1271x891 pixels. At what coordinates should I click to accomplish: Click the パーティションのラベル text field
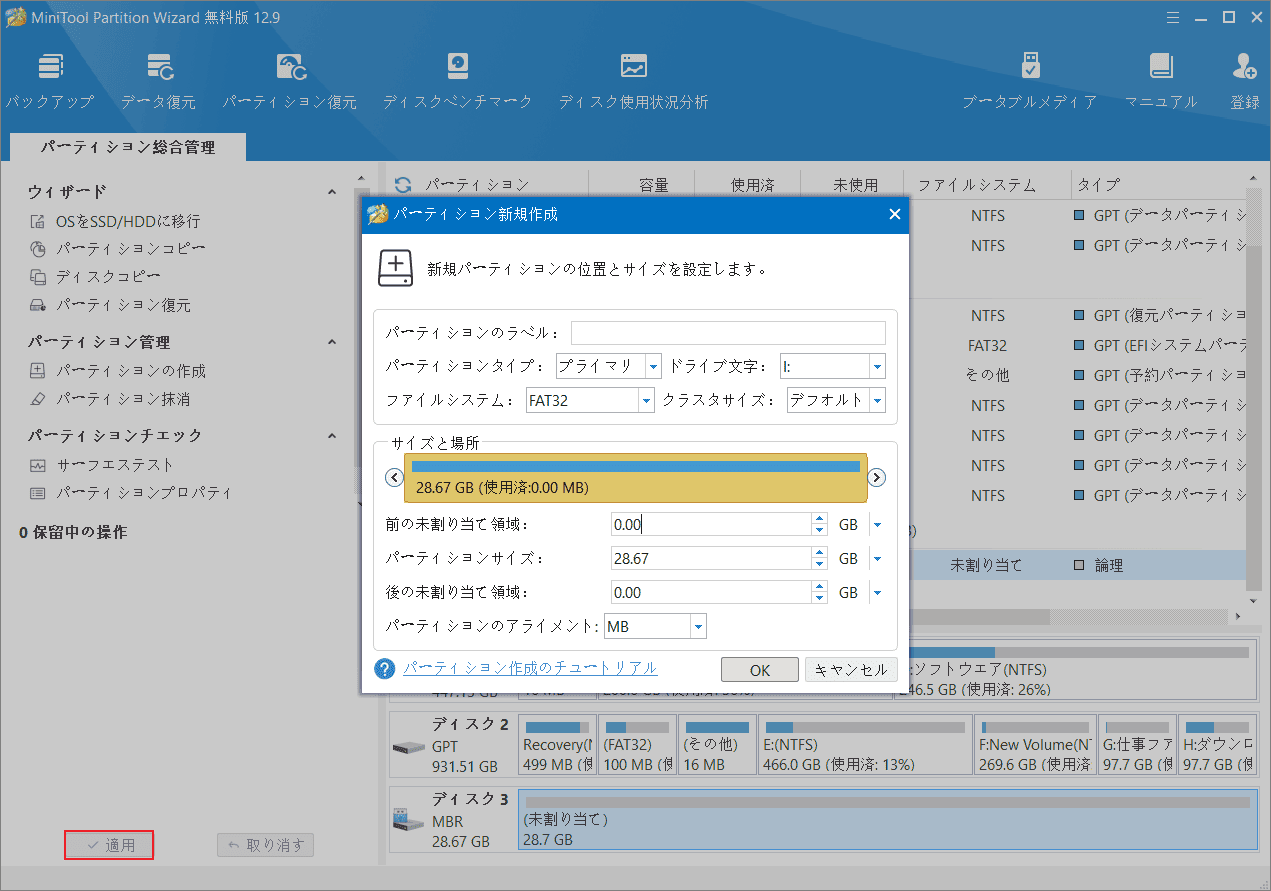pos(728,332)
